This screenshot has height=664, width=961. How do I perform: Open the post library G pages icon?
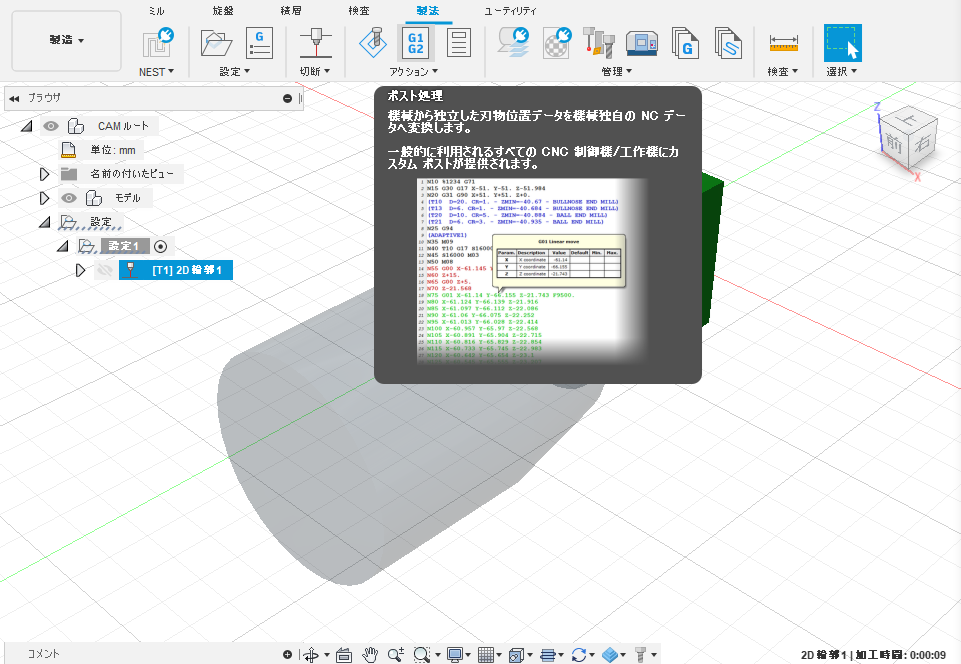685,43
